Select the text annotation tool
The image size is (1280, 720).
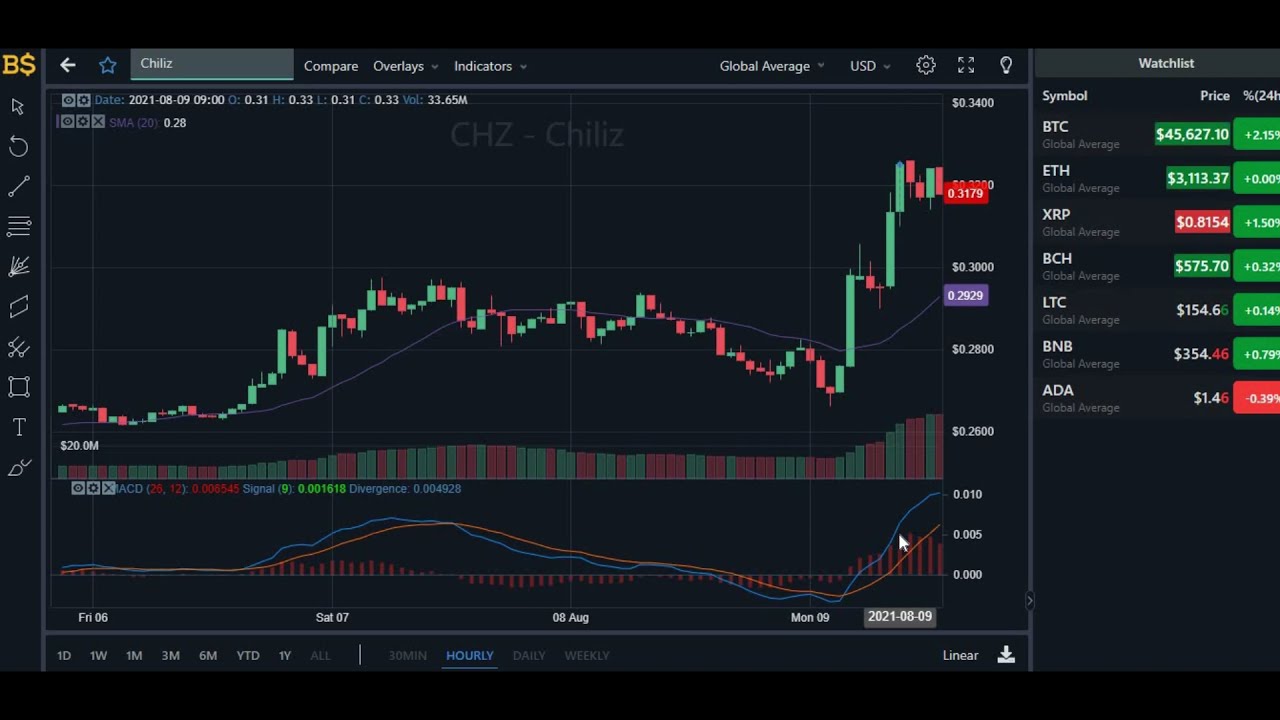(x=19, y=428)
